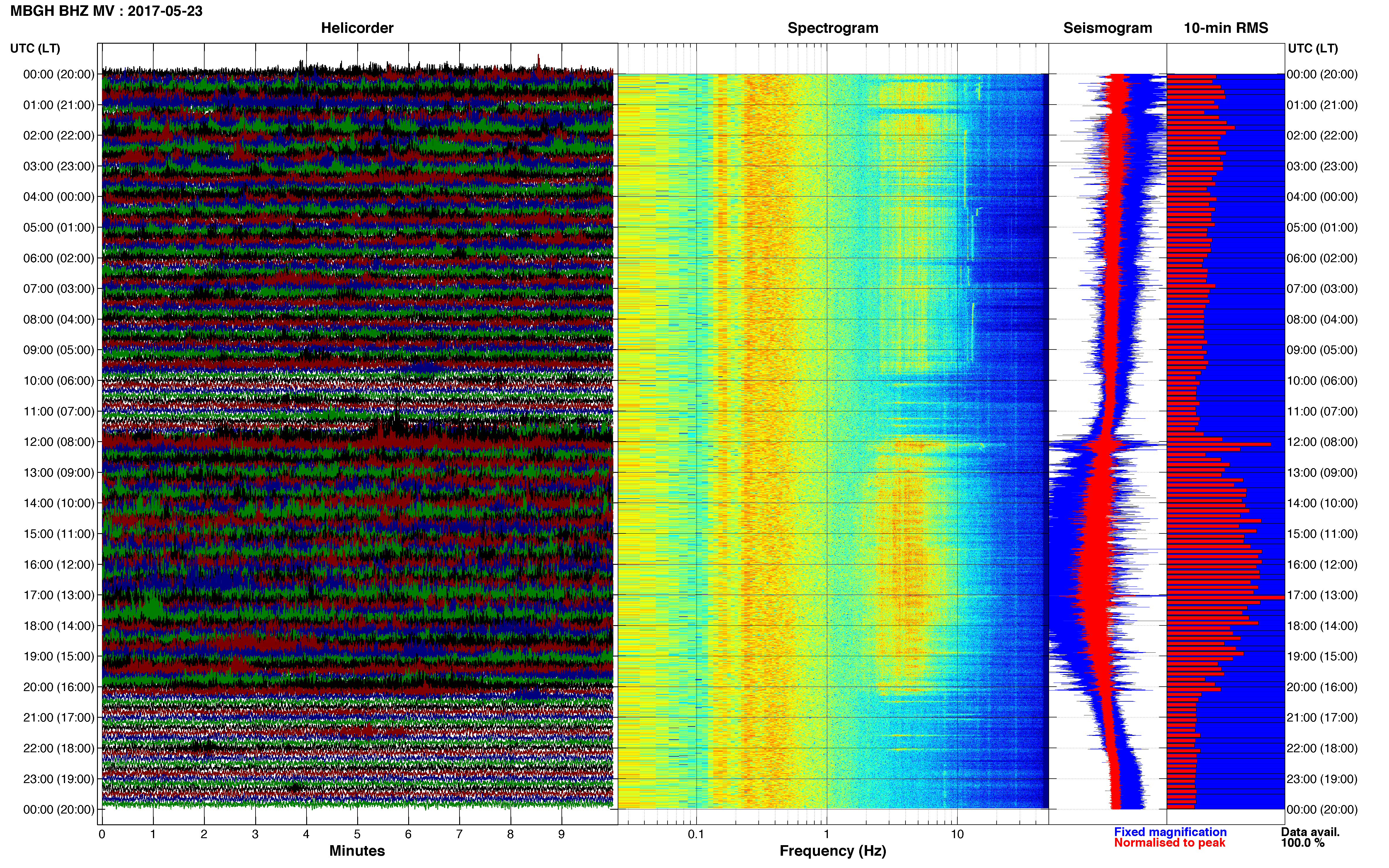Screen dimensions: 1389x868
Task: Click the '100.0 %' availability value
Action: pos(1303,843)
